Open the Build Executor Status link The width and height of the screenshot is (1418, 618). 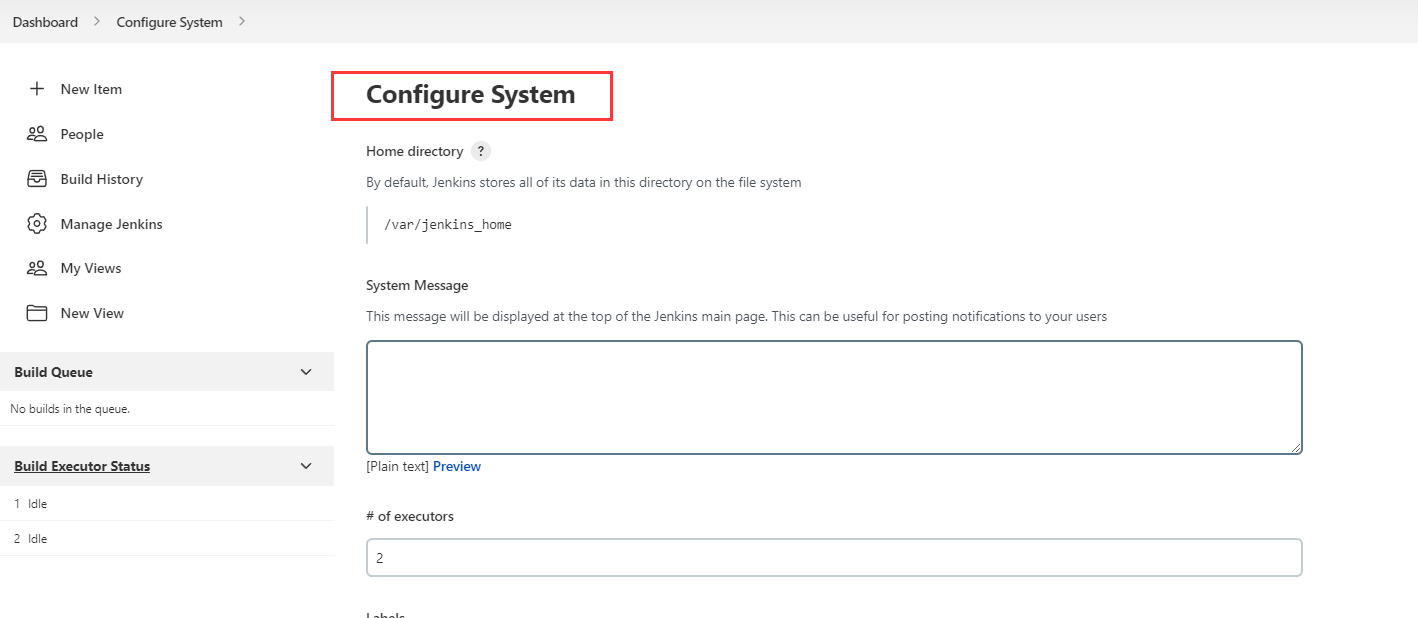coord(82,466)
